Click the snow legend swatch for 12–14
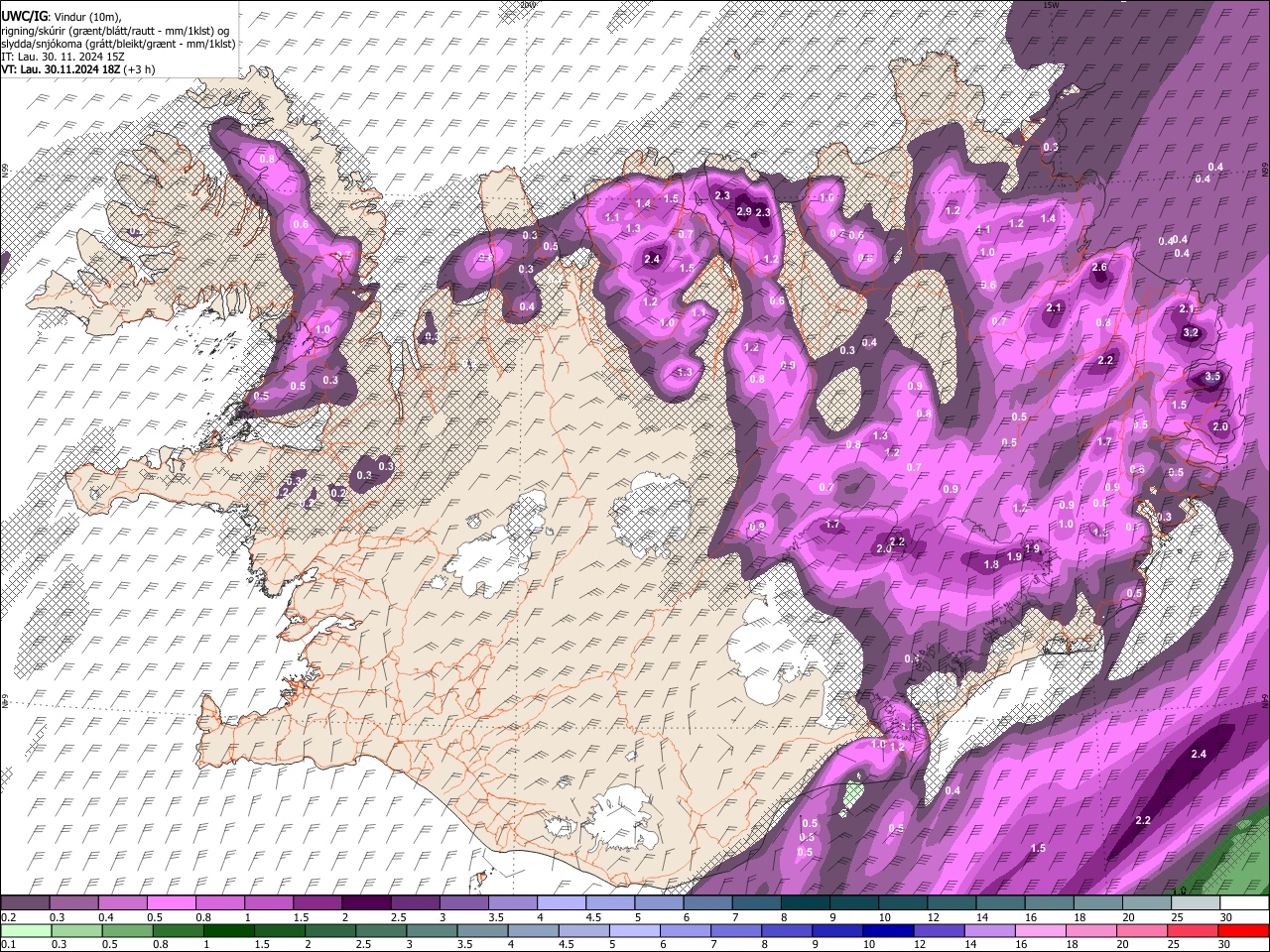1270x952 pixels. click(x=950, y=903)
